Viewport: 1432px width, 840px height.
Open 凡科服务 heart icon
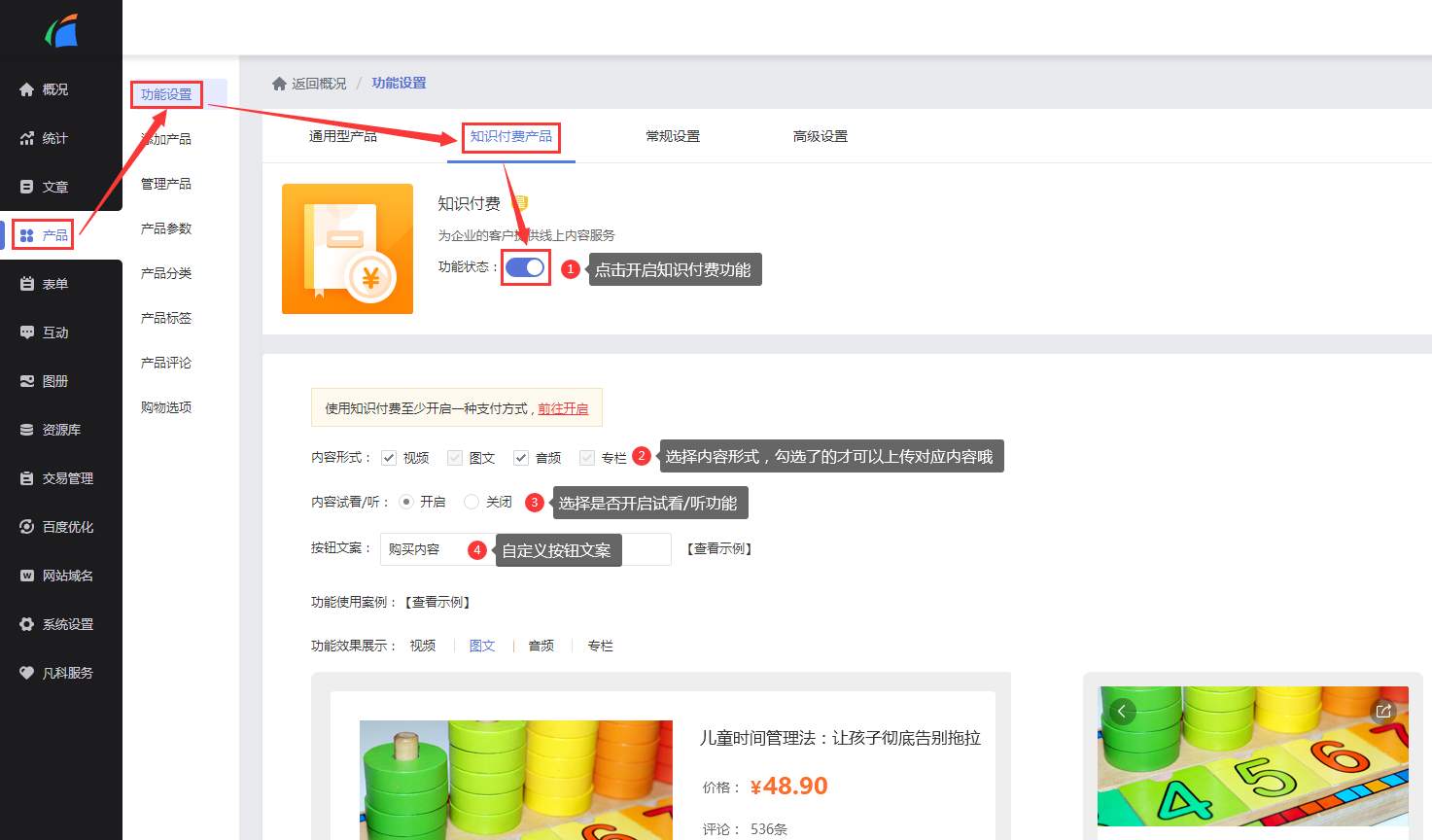pos(27,673)
